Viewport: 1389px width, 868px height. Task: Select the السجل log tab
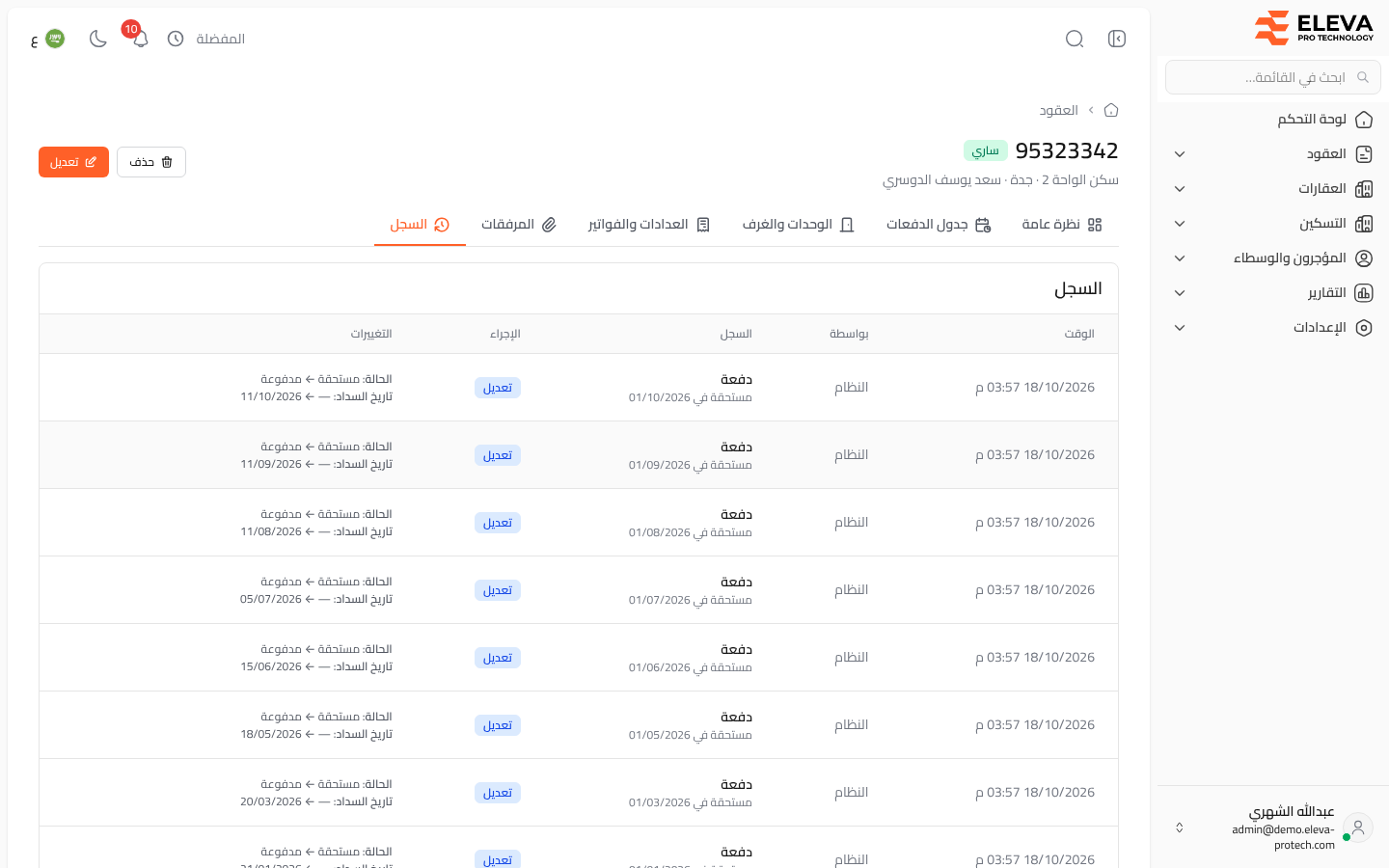click(420, 225)
